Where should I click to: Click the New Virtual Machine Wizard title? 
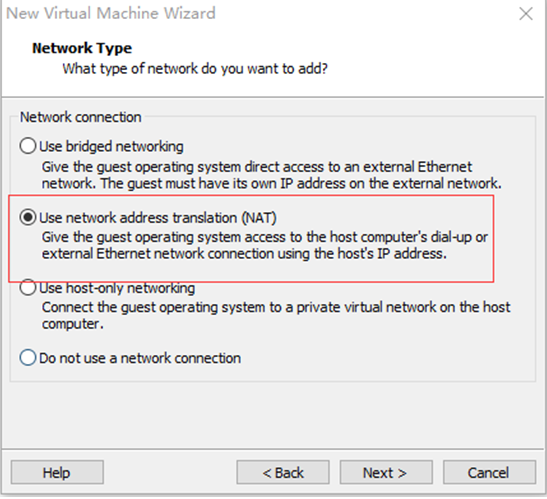point(111,13)
